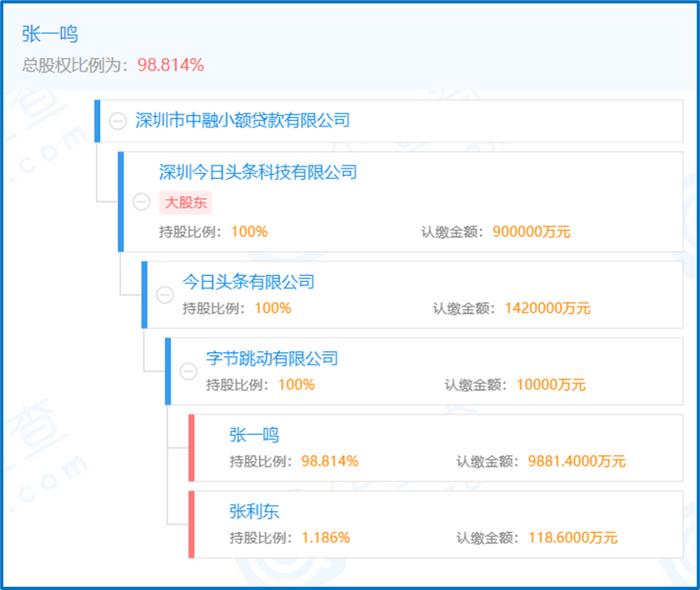Click the 大股东 tag
This screenshot has height=590, width=700.
point(186,203)
